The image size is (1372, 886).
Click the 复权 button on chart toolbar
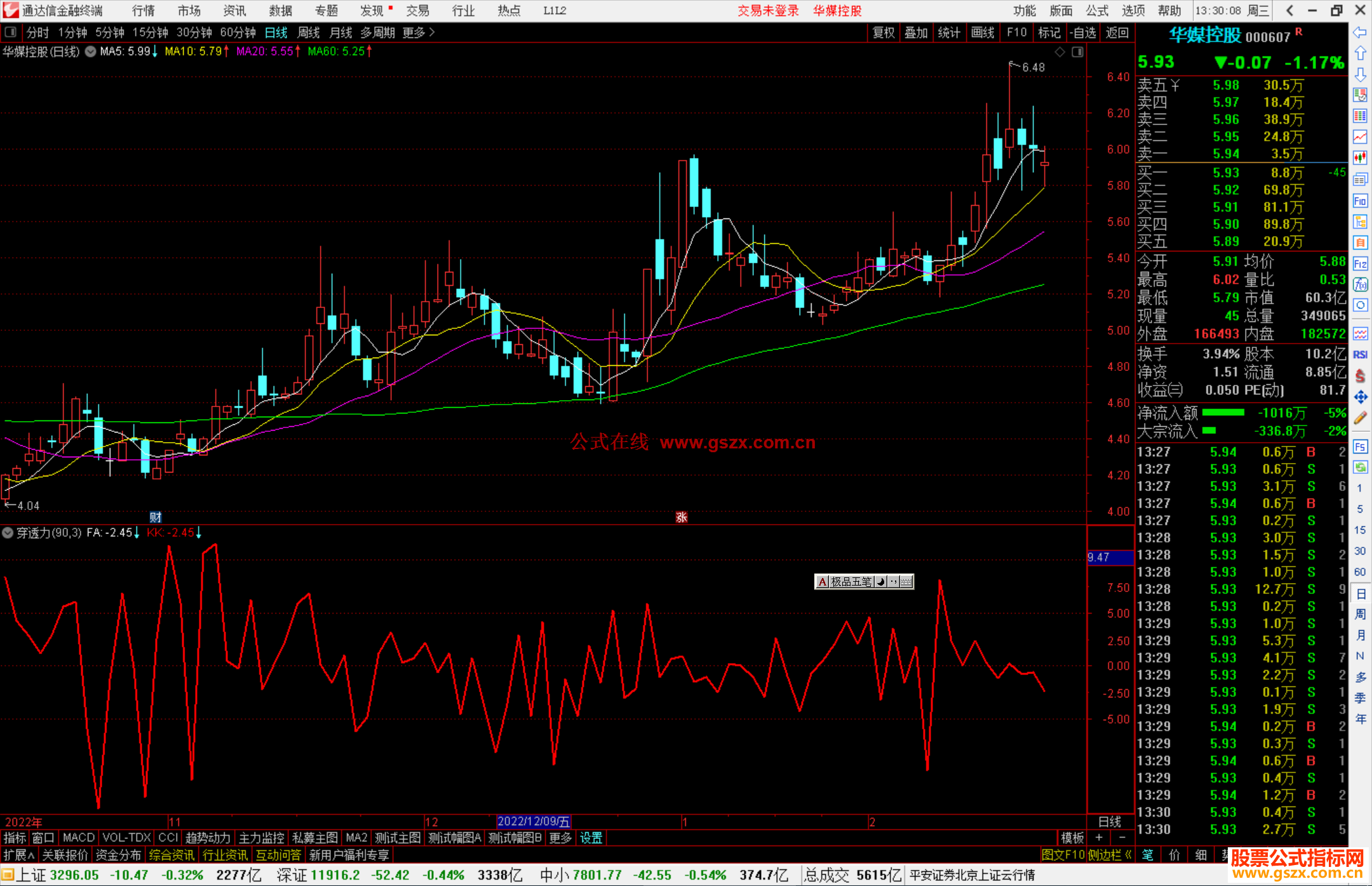pos(883,32)
